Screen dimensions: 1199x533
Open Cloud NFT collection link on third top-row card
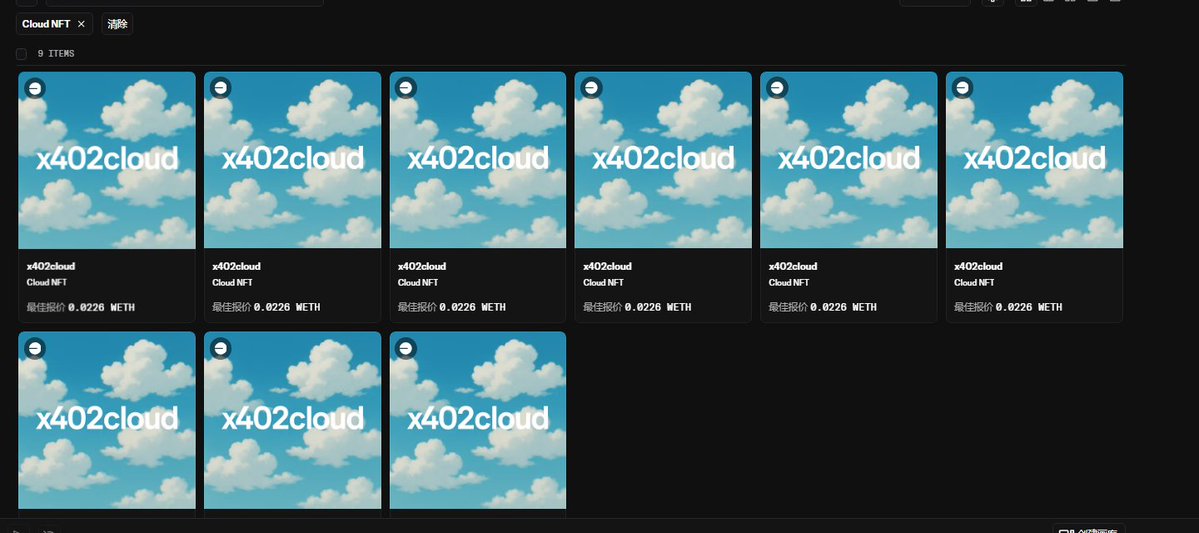(418, 283)
